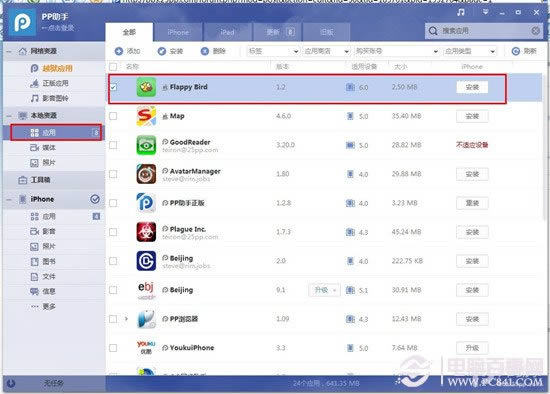Screen dimensions: 550x394
Task: Click the 添加 (add) toolbar button
Action: pos(127,51)
